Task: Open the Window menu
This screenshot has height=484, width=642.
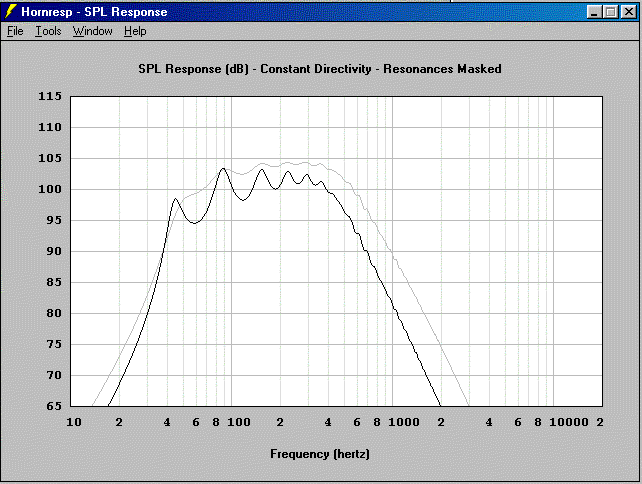Action: point(93,31)
